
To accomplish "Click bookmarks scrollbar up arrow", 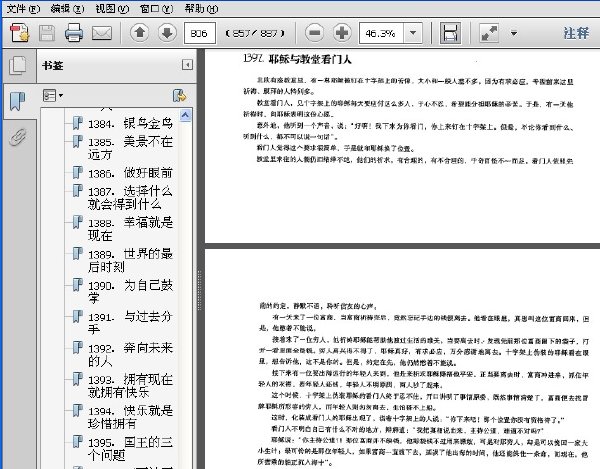I will 186,115.
